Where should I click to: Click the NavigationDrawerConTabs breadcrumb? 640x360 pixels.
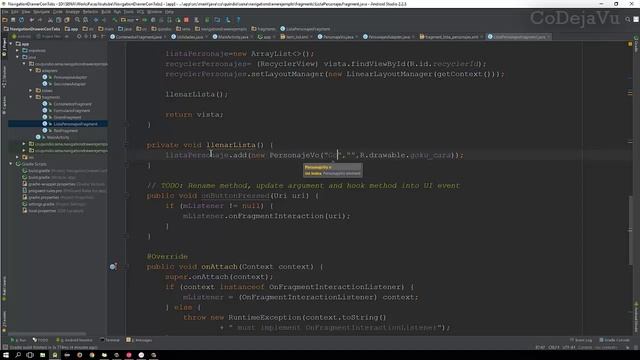click(x=31, y=29)
